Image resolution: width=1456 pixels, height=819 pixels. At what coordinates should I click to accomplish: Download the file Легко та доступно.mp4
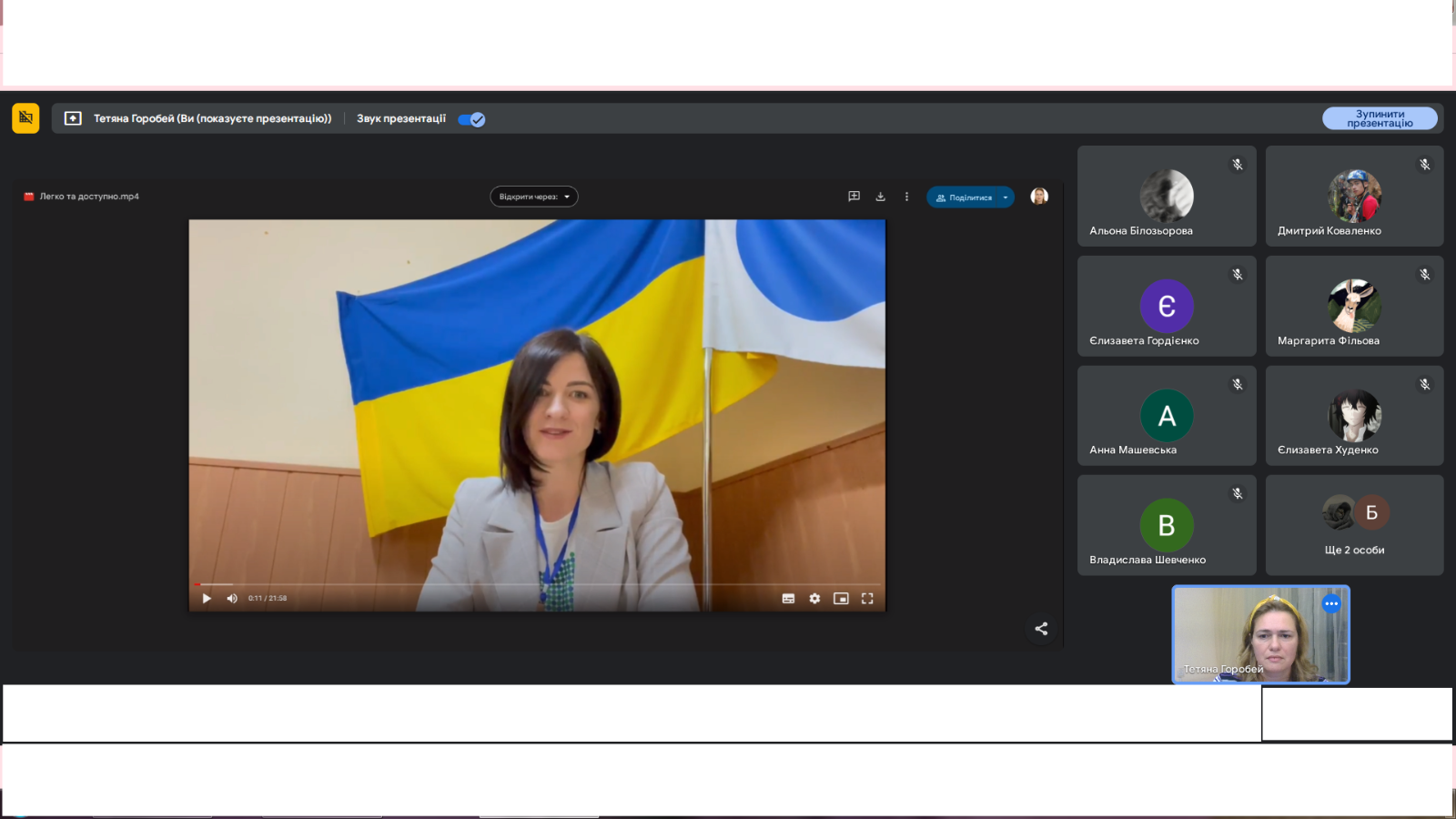(x=880, y=196)
